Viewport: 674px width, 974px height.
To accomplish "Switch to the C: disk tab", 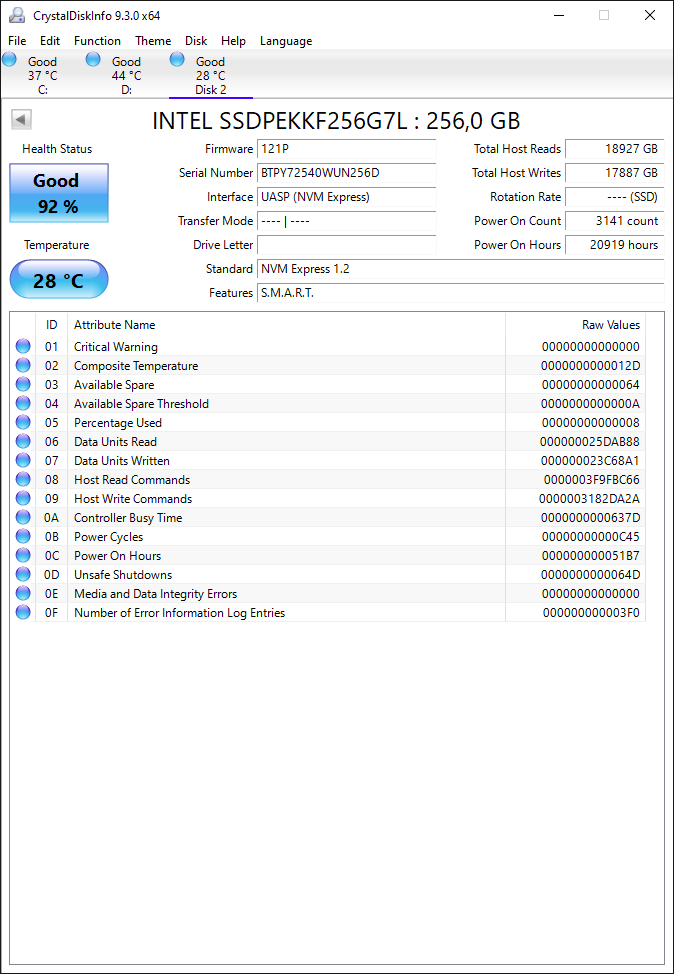I will click(x=42, y=75).
